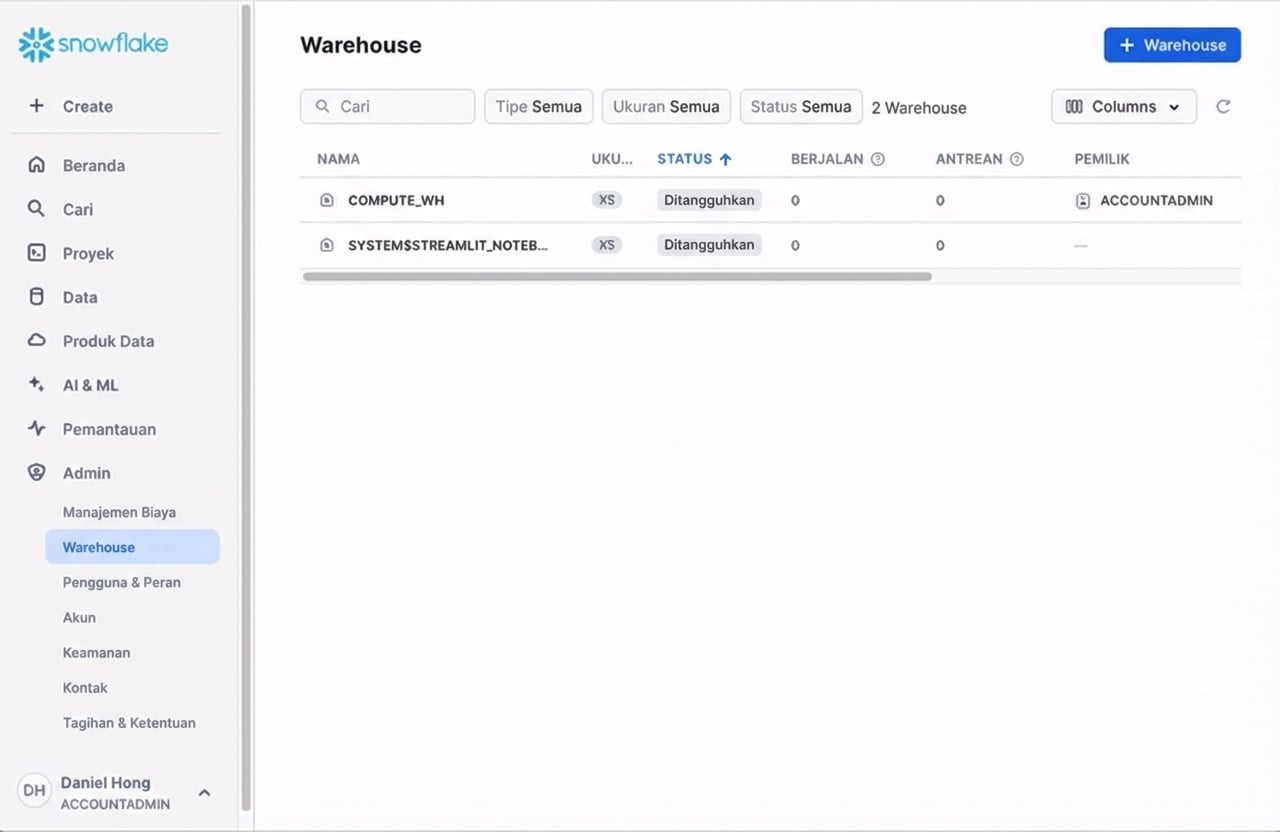Image resolution: width=1280 pixels, height=832 pixels.
Task: Refresh the warehouse list
Action: coord(1222,107)
